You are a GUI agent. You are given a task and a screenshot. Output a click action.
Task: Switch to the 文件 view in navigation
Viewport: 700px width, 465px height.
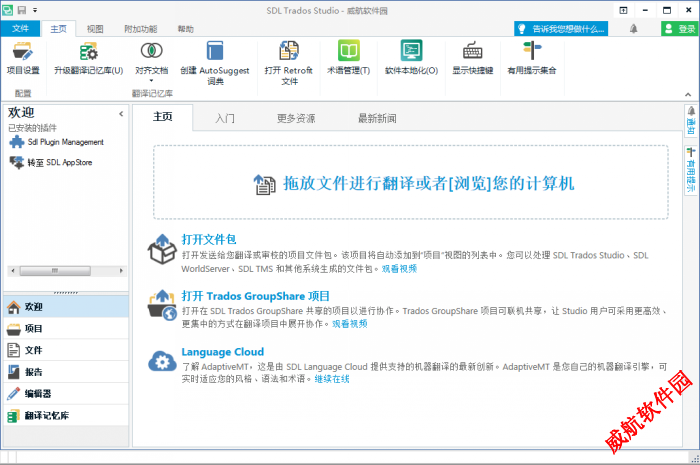click(66, 350)
